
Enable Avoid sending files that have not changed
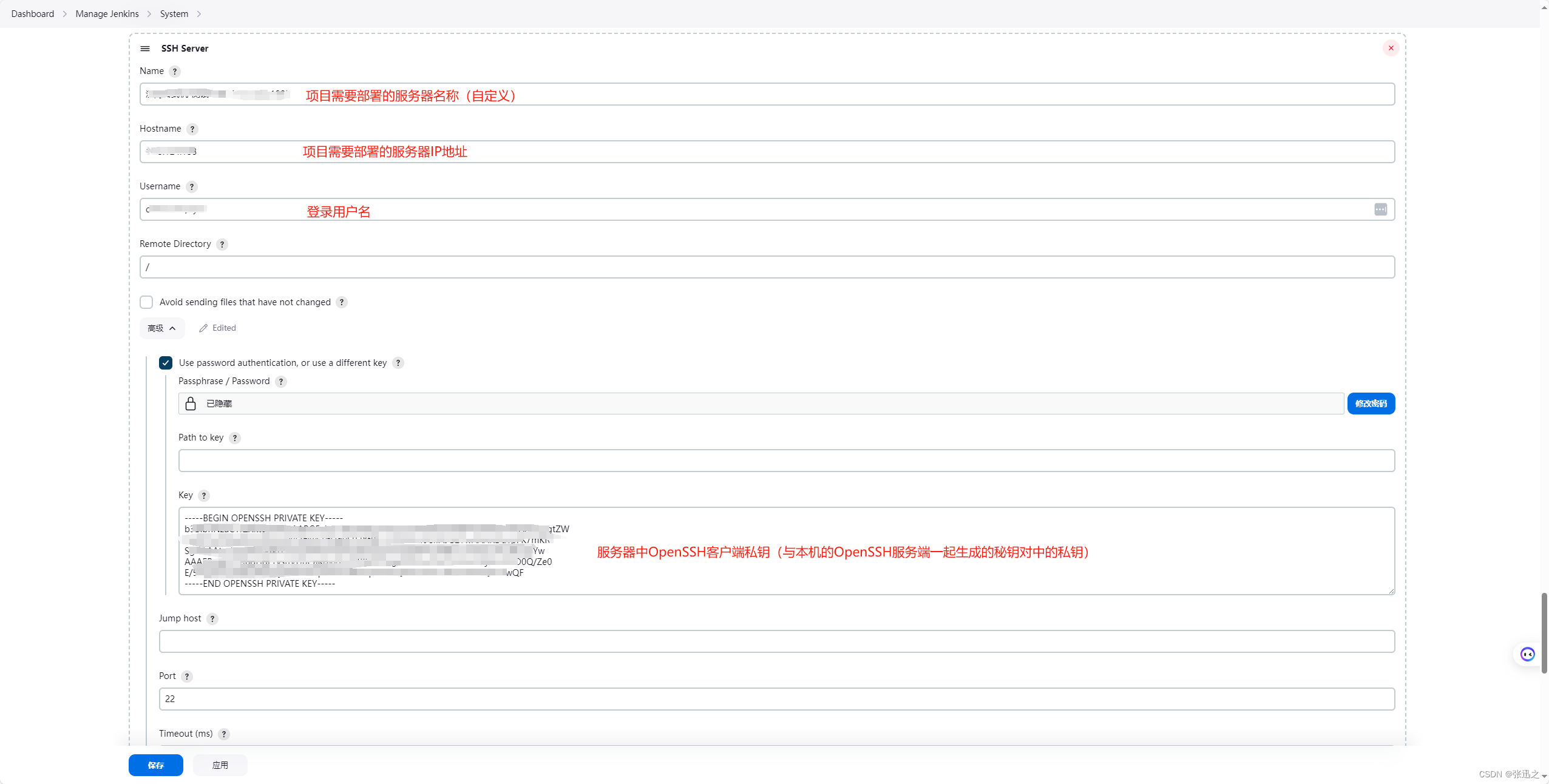pos(147,302)
